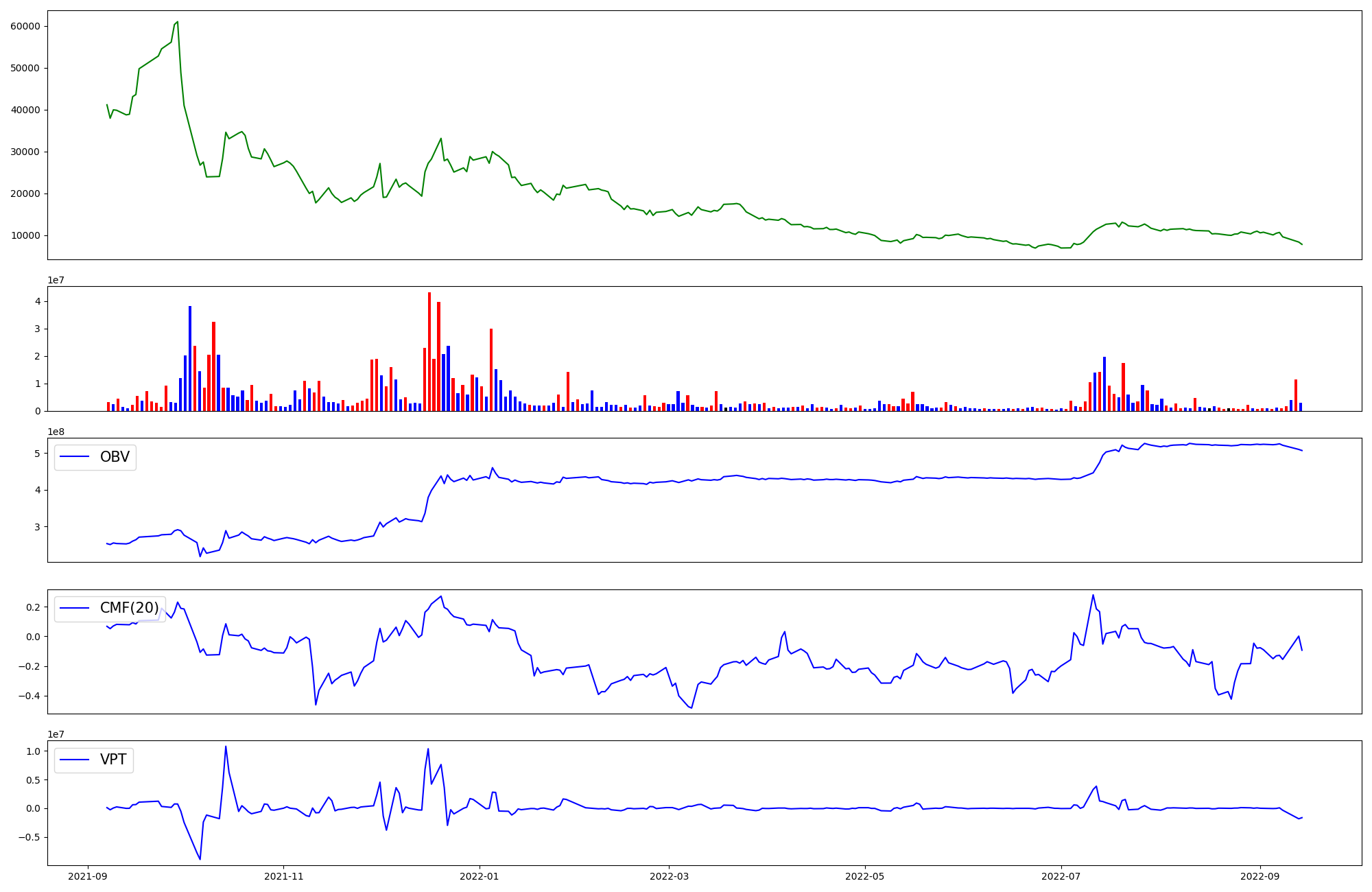
Task: Click the highest spike on VPT line
Action: click(226, 747)
